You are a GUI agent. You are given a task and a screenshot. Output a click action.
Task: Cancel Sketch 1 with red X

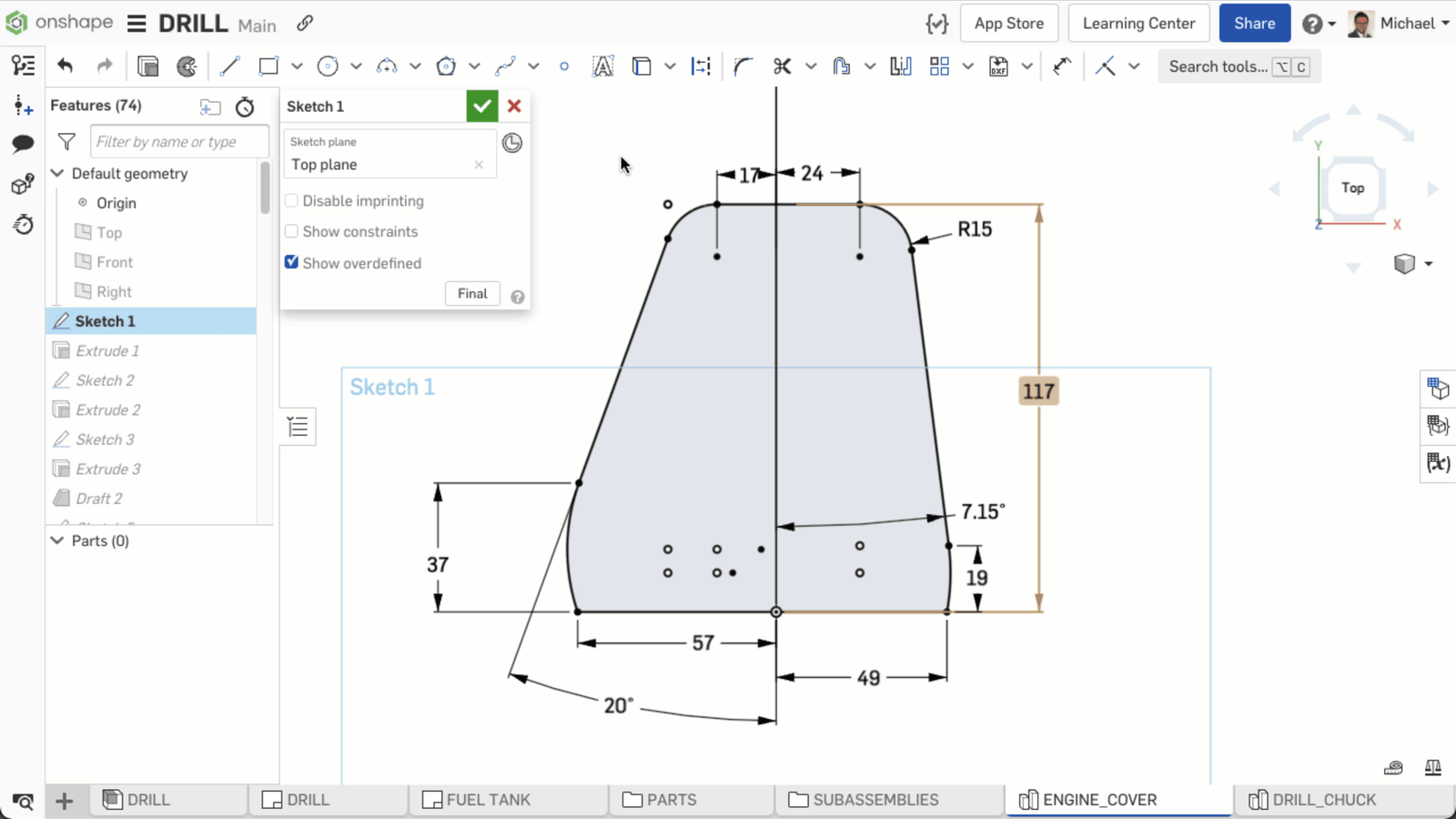(514, 106)
